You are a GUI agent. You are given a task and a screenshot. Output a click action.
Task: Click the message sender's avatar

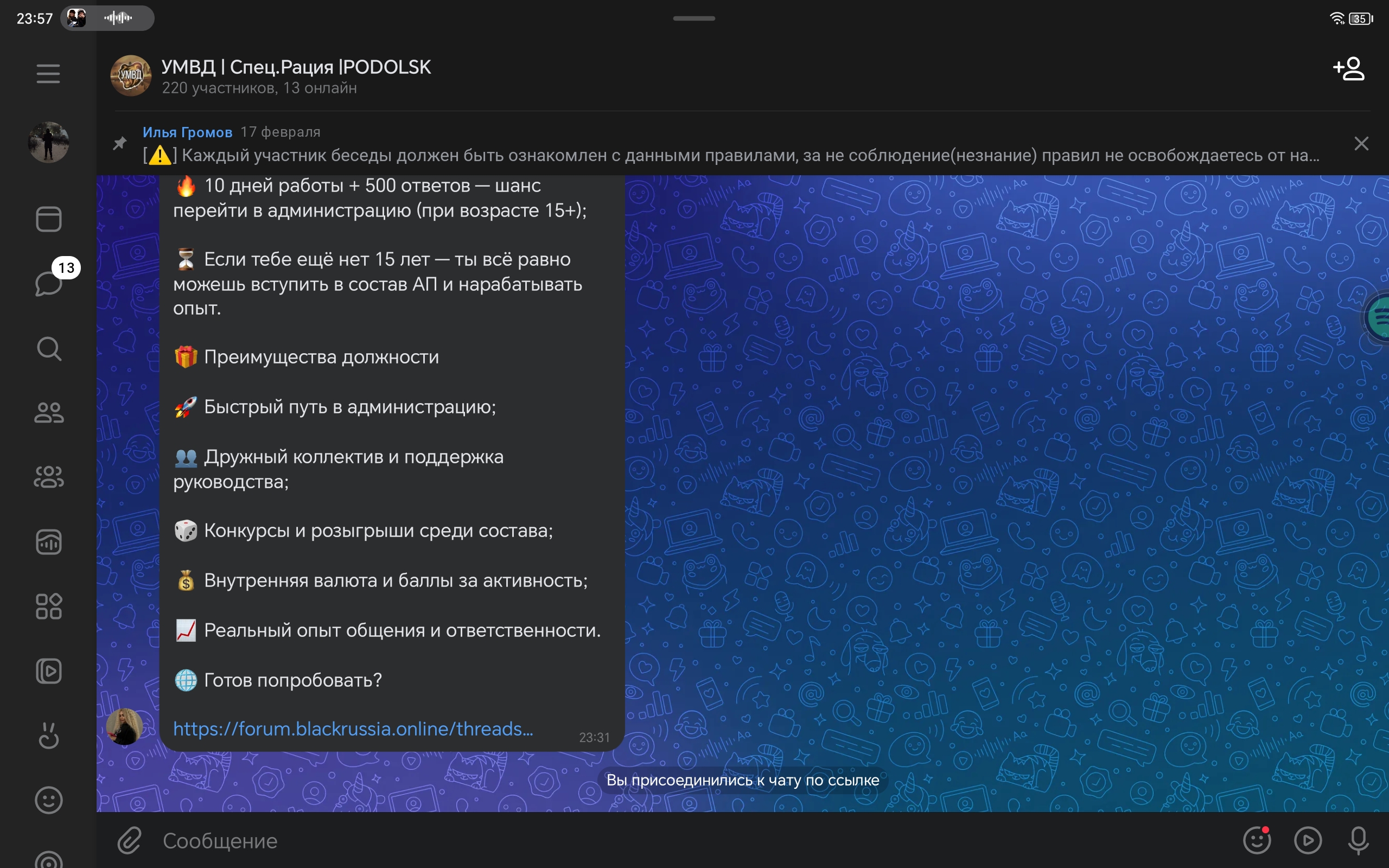(125, 727)
